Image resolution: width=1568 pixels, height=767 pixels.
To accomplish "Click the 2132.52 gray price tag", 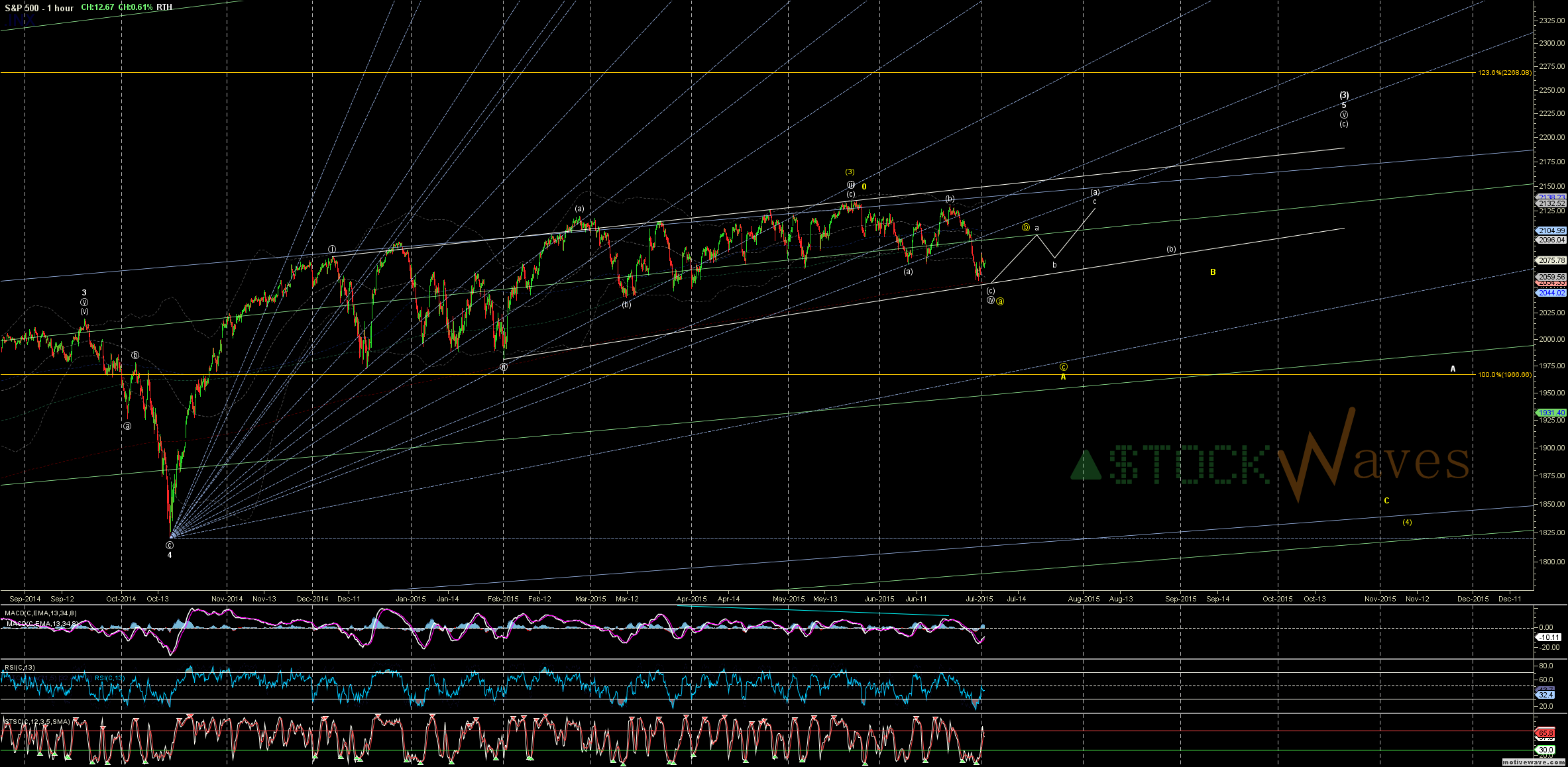I will point(1551,203).
